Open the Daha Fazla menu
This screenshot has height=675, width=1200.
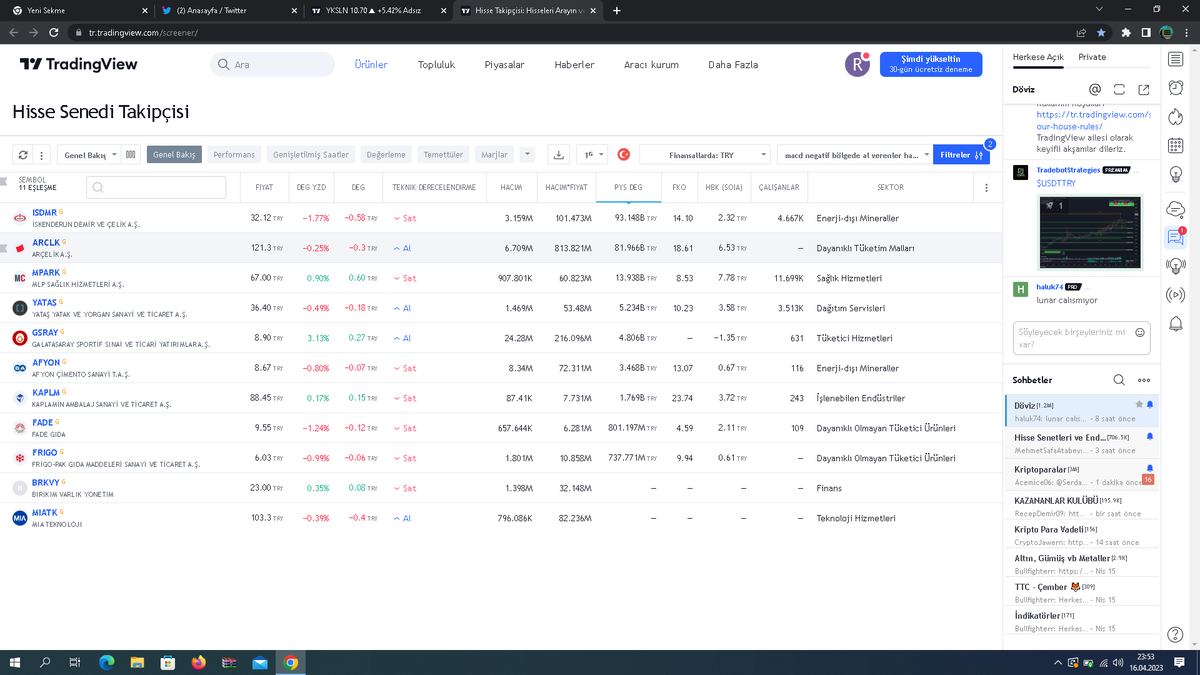733,65
